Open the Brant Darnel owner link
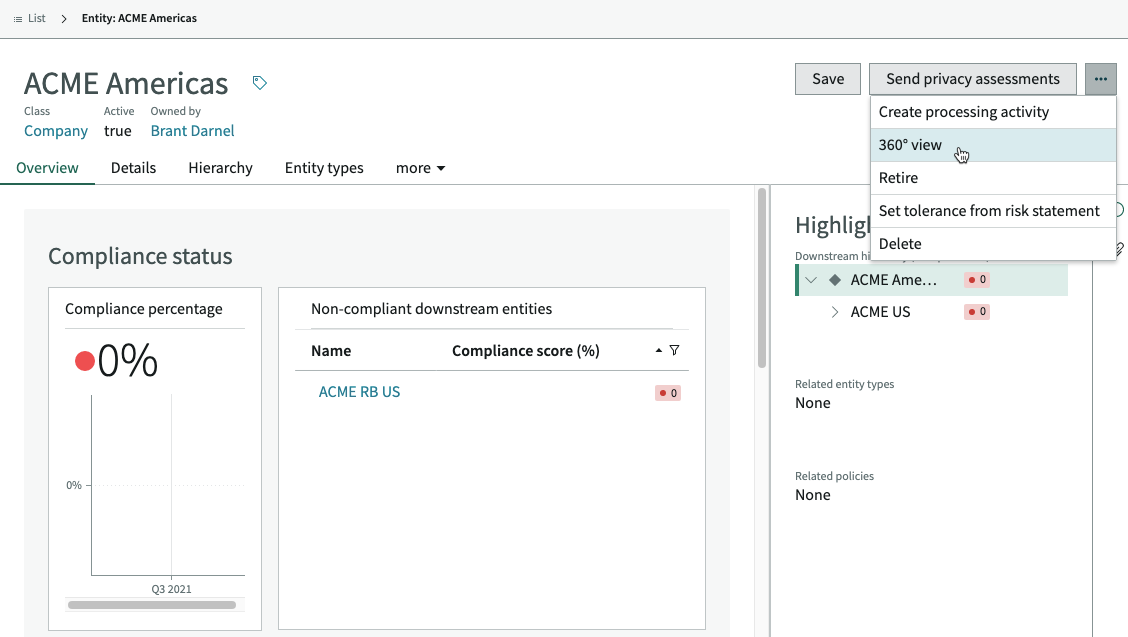Image resolution: width=1128 pixels, height=637 pixels. point(192,131)
